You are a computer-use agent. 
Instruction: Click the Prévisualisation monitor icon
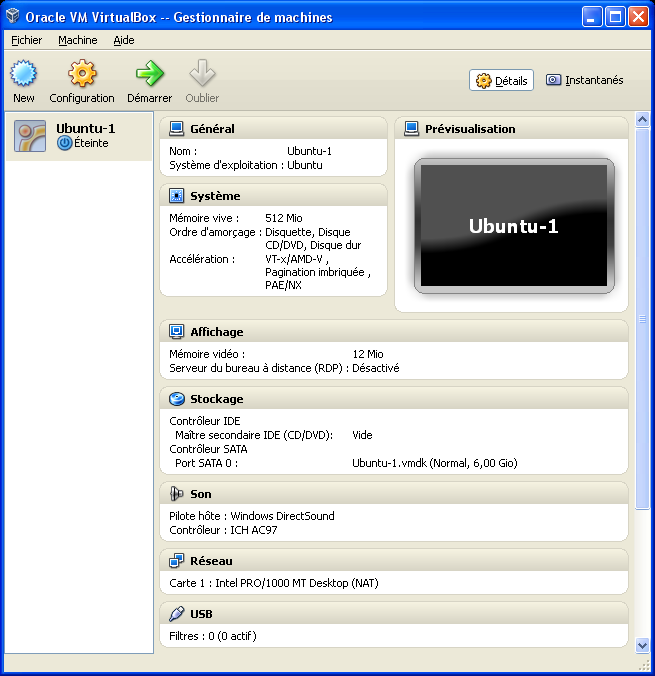click(x=411, y=128)
